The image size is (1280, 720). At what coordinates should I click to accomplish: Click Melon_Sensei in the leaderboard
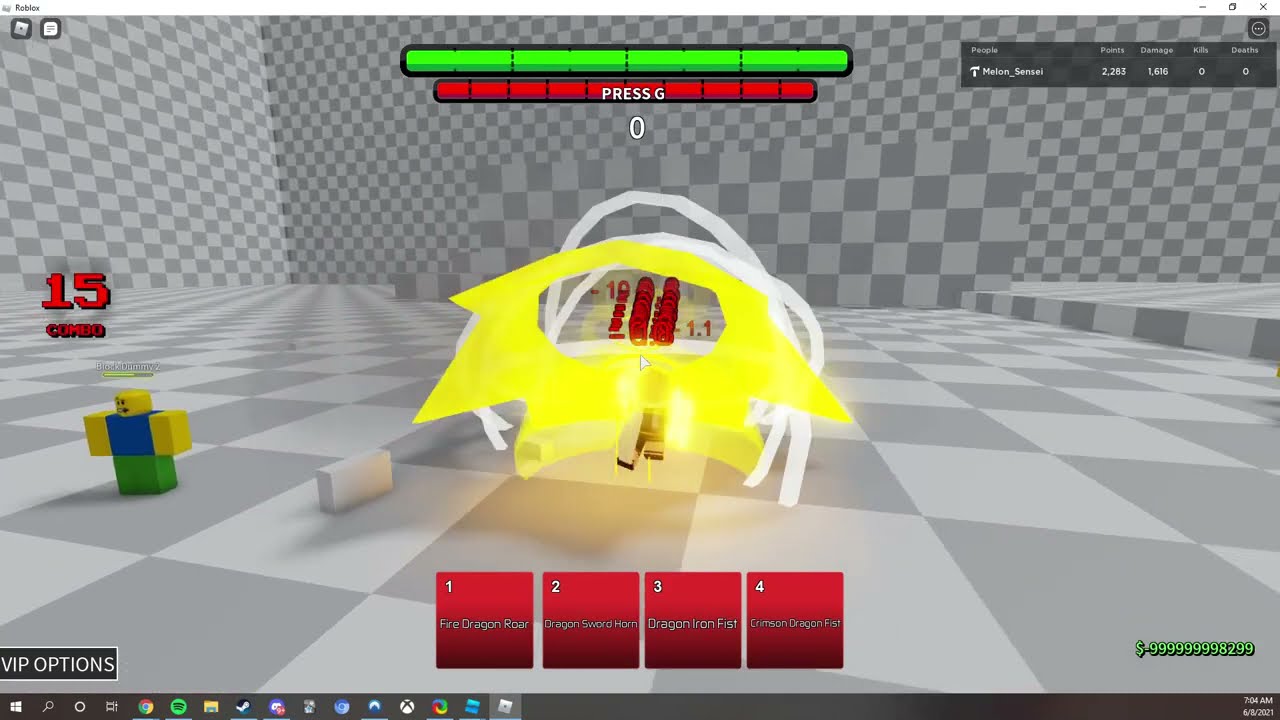pos(1012,72)
